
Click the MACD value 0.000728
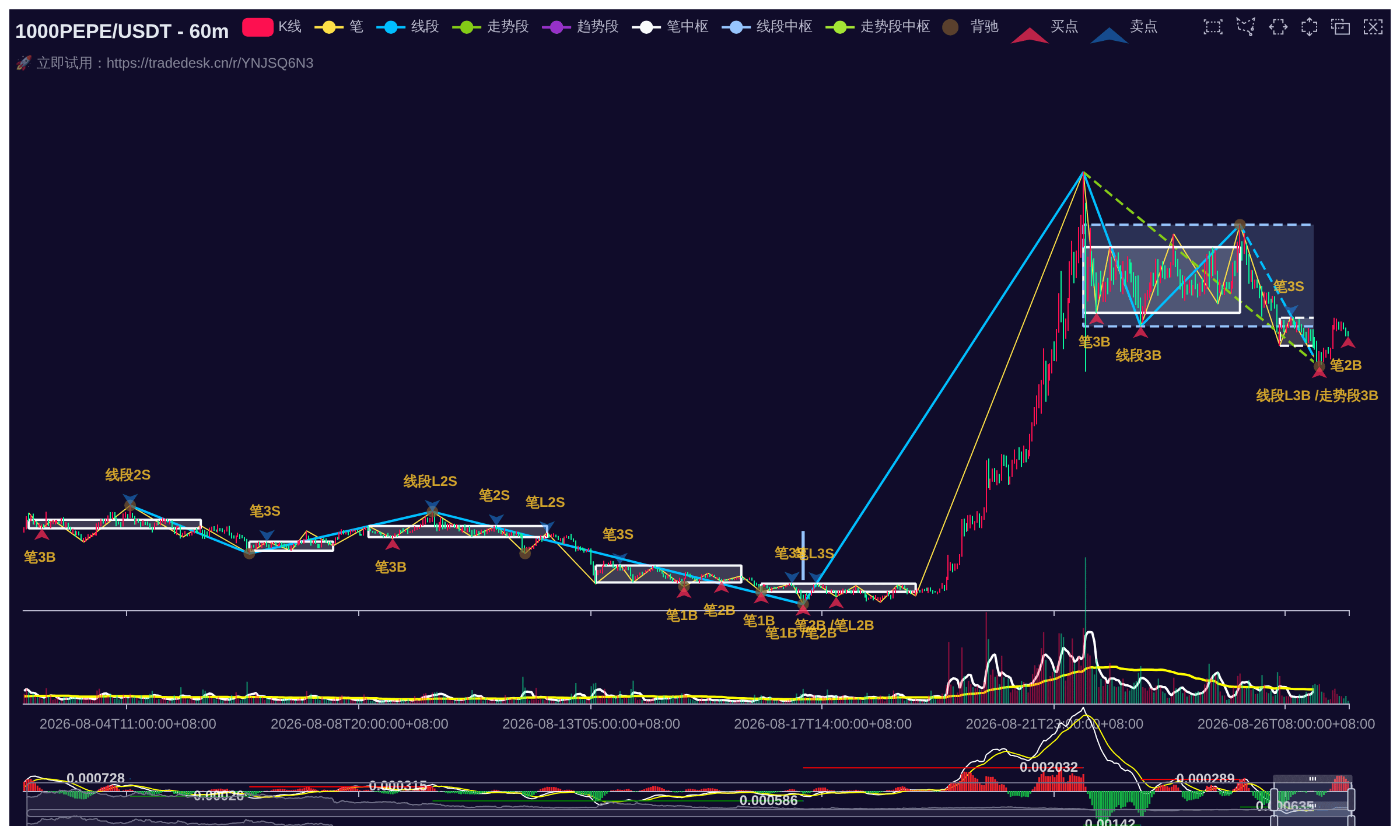pos(96,778)
